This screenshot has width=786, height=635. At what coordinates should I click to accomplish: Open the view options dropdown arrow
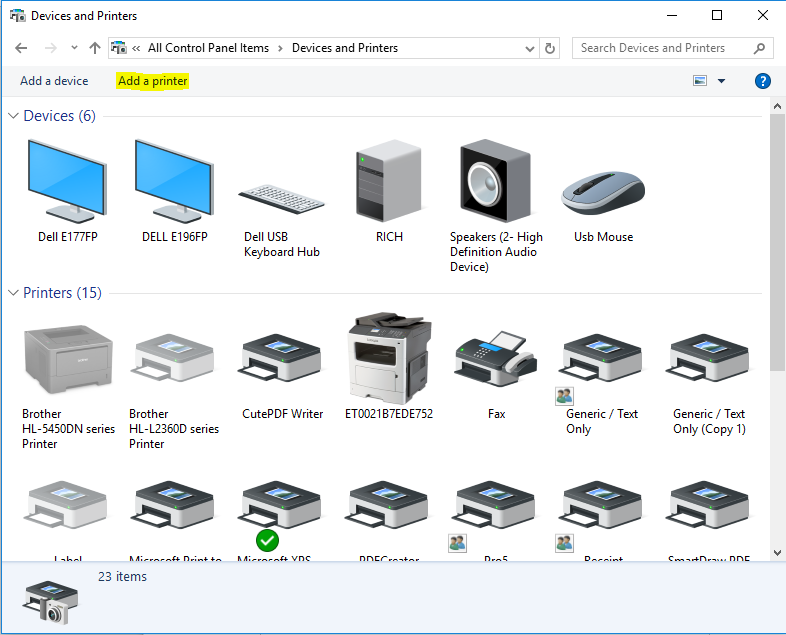coord(721,81)
